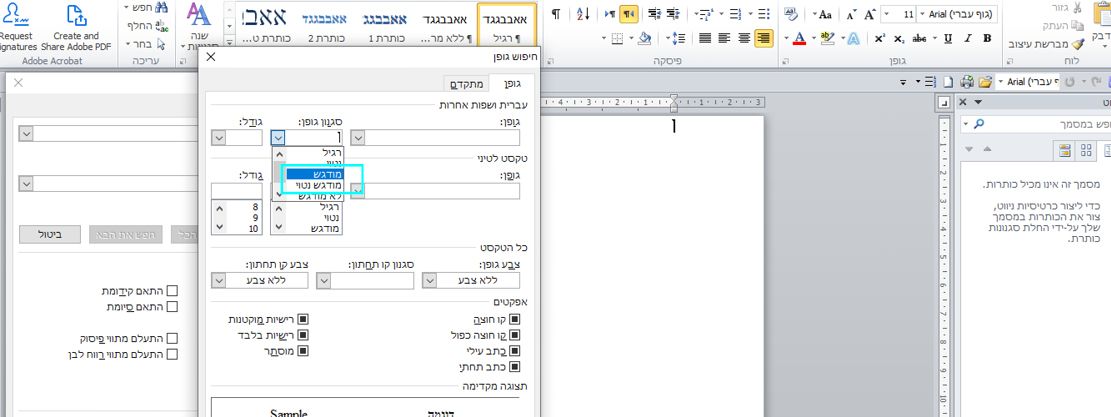
Task: Apply subscript (x₂) formatting
Action: click(x=899, y=38)
